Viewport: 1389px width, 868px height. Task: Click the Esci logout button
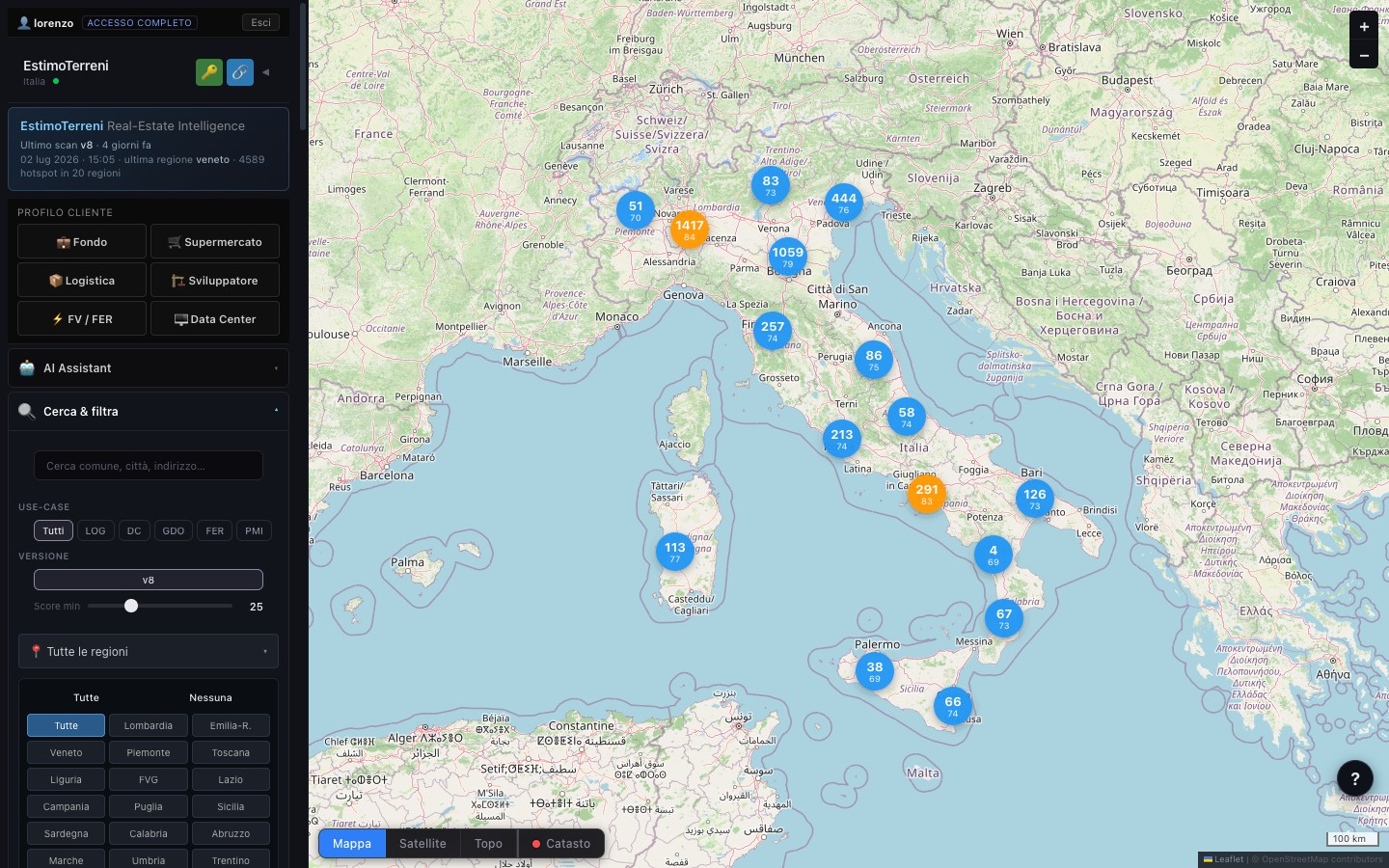[261, 22]
